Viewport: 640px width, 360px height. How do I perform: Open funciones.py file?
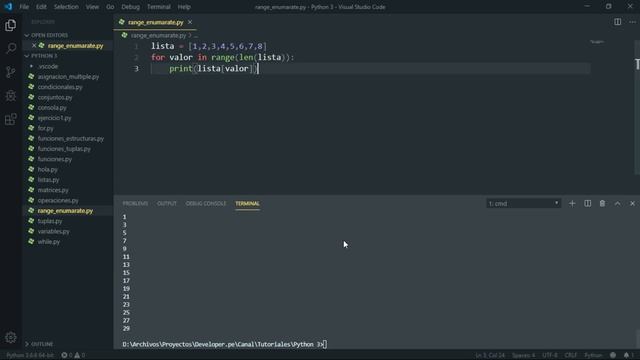pyautogui.click(x=55, y=159)
